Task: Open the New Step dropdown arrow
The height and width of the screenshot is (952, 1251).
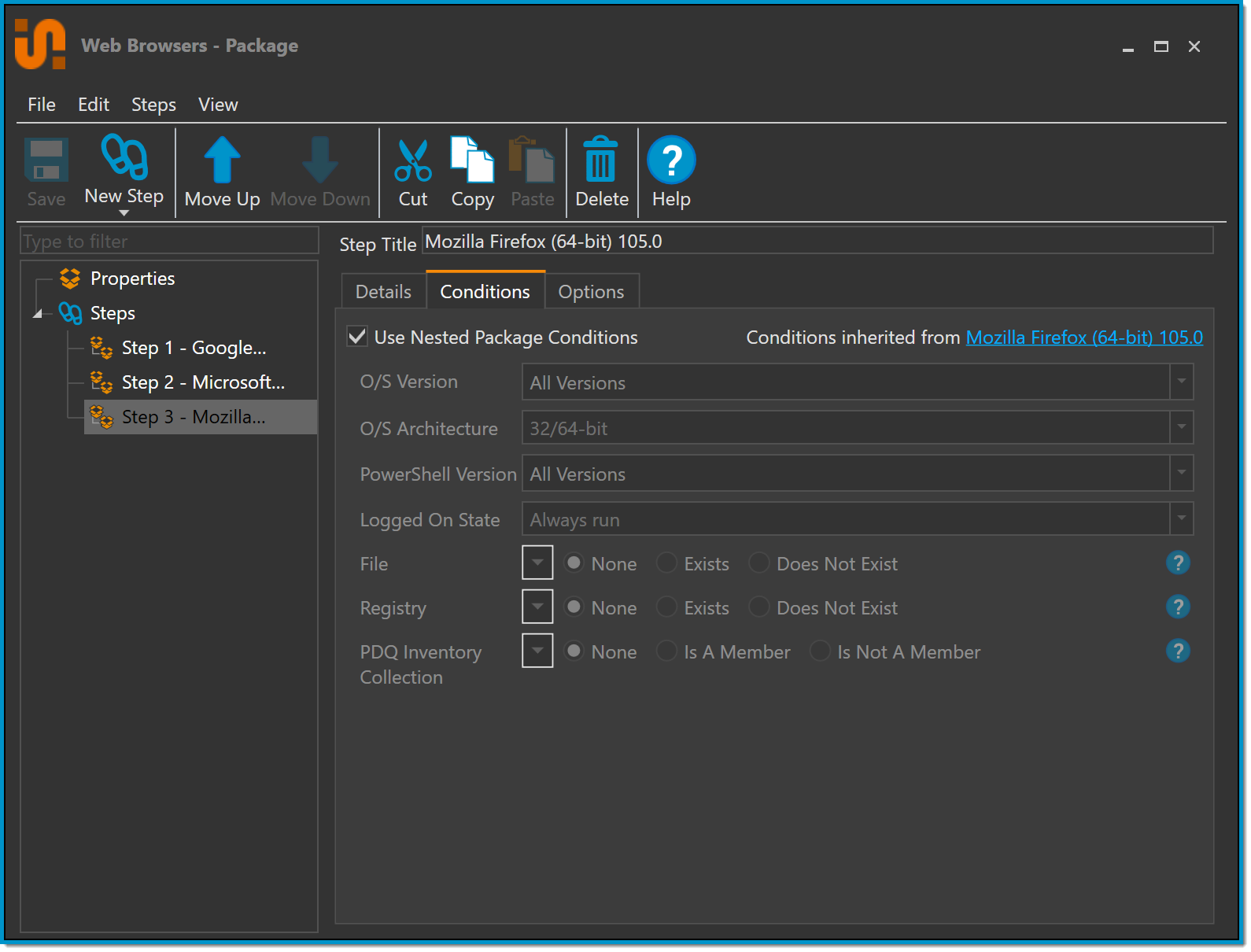Action: [x=124, y=213]
